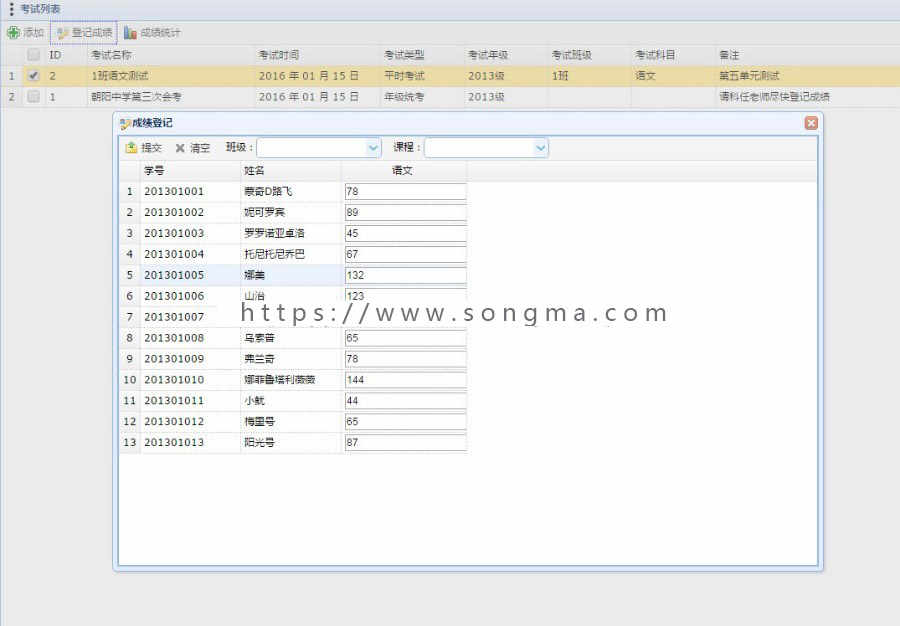Image resolution: width=900 pixels, height=626 pixels.
Task: Click the 课程 combo box text field
Action: (x=479, y=147)
